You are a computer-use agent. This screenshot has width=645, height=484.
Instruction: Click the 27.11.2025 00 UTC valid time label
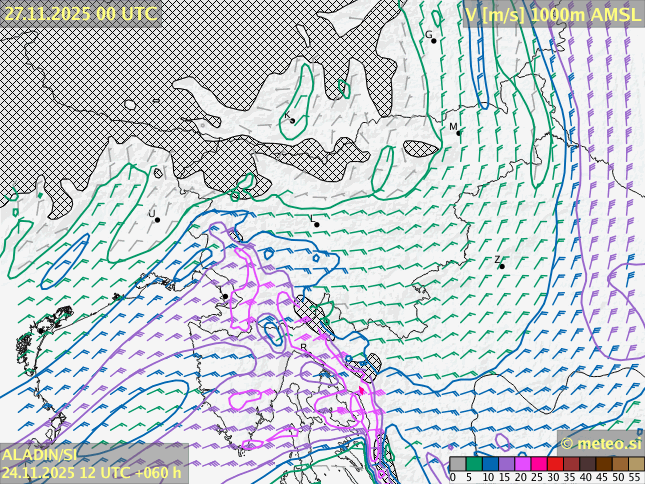(x=80, y=14)
